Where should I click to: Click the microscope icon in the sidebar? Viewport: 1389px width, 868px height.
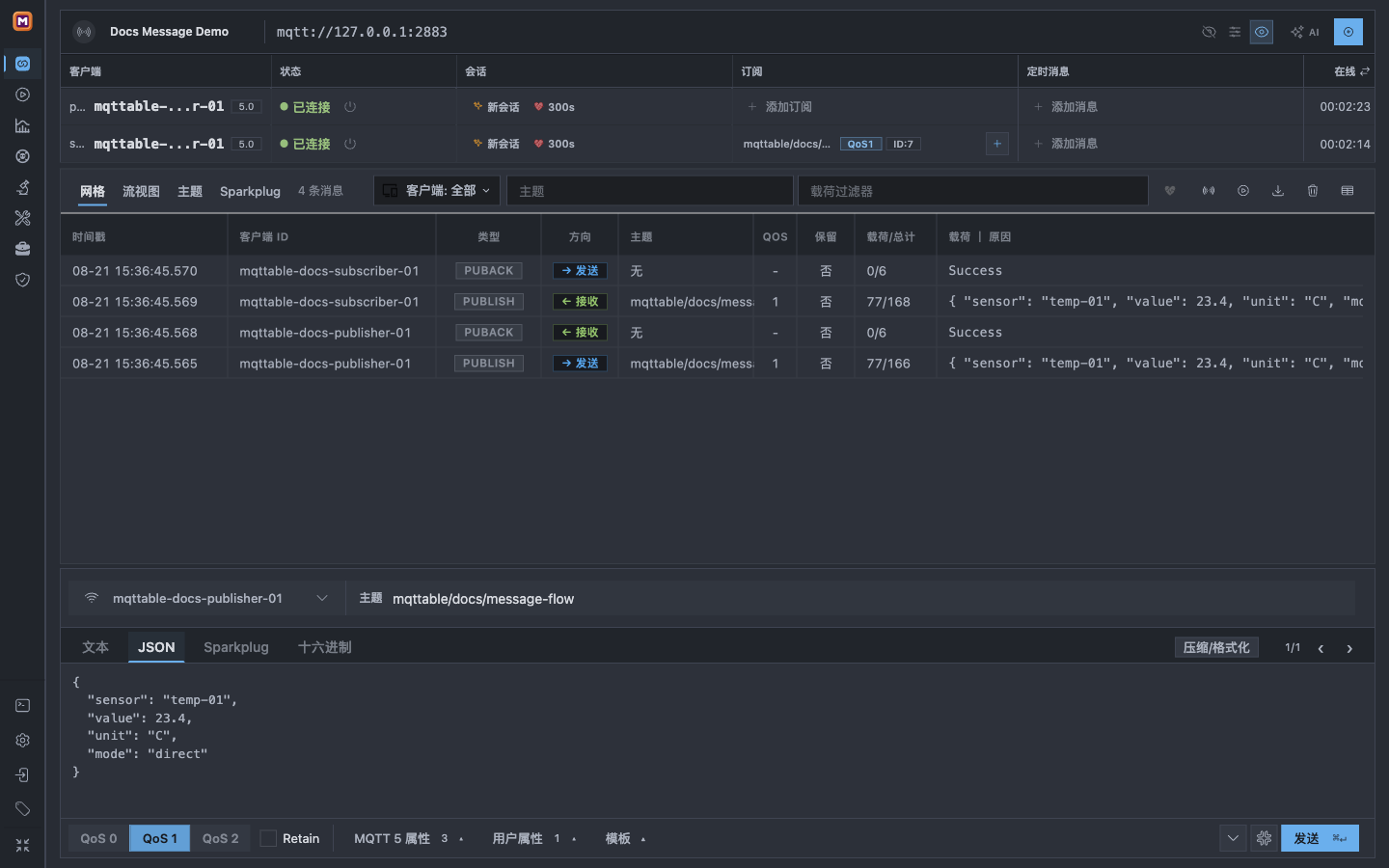click(22, 187)
